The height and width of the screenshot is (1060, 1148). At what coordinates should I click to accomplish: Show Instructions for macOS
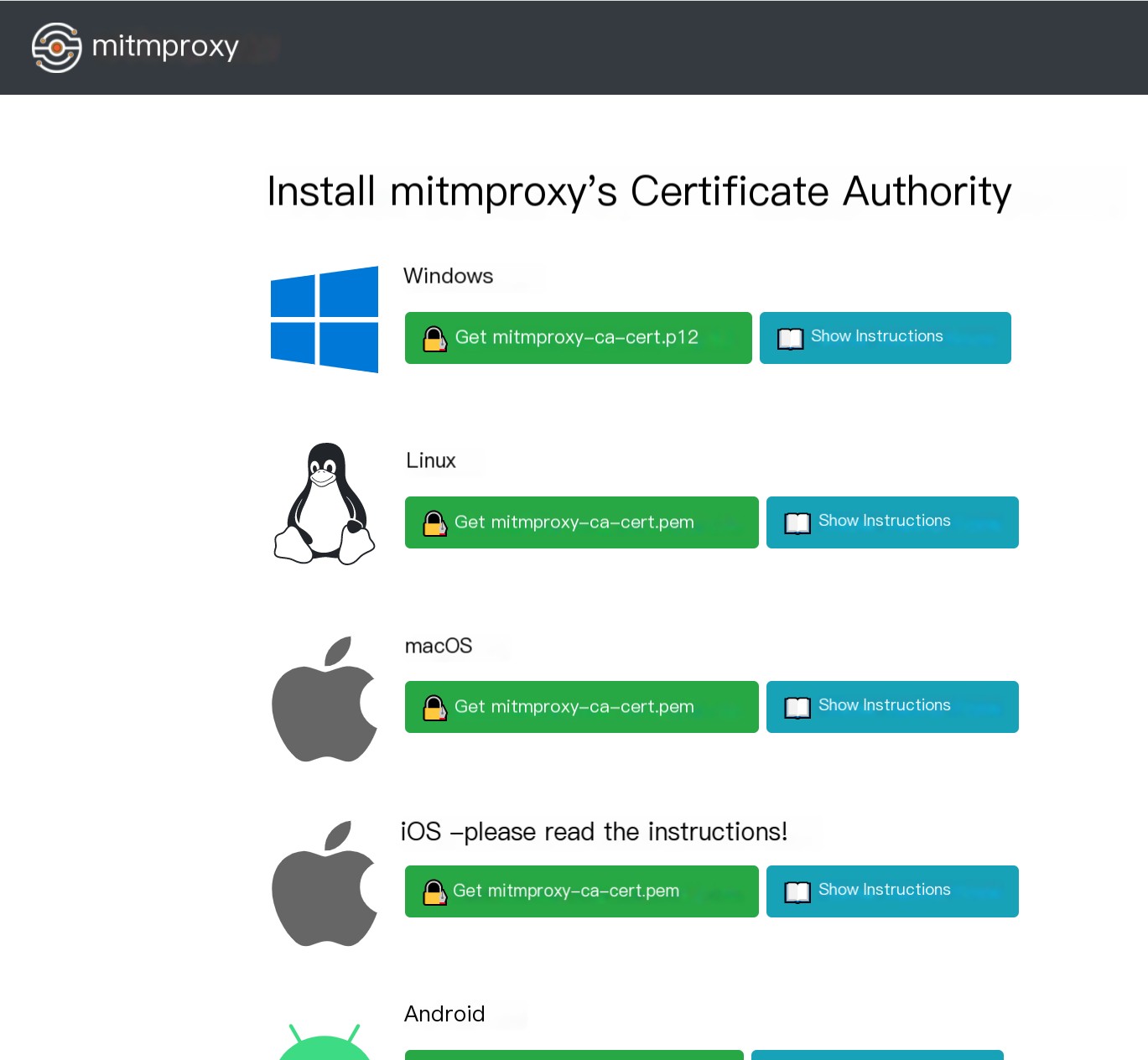[x=892, y=707]
